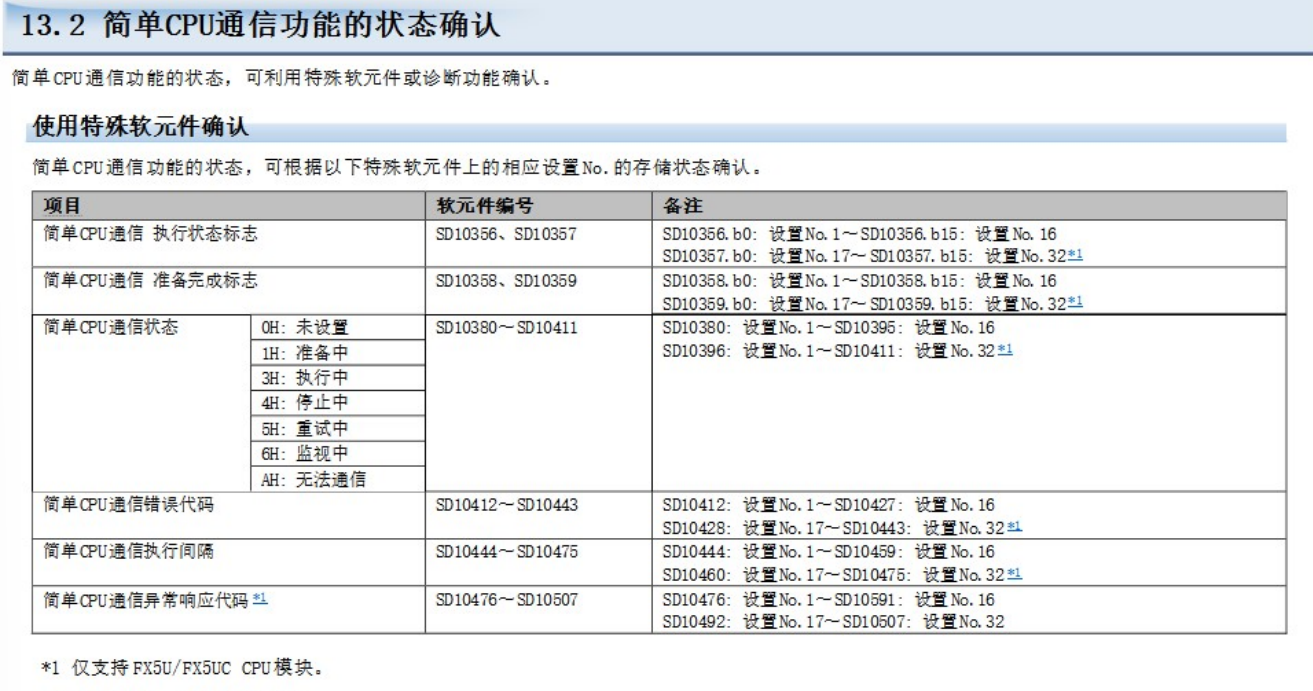Click the status value AH: 无法通信
The width and height of the screenshot is (1313, 691).
pyautogui.click(x=312, y=478)
